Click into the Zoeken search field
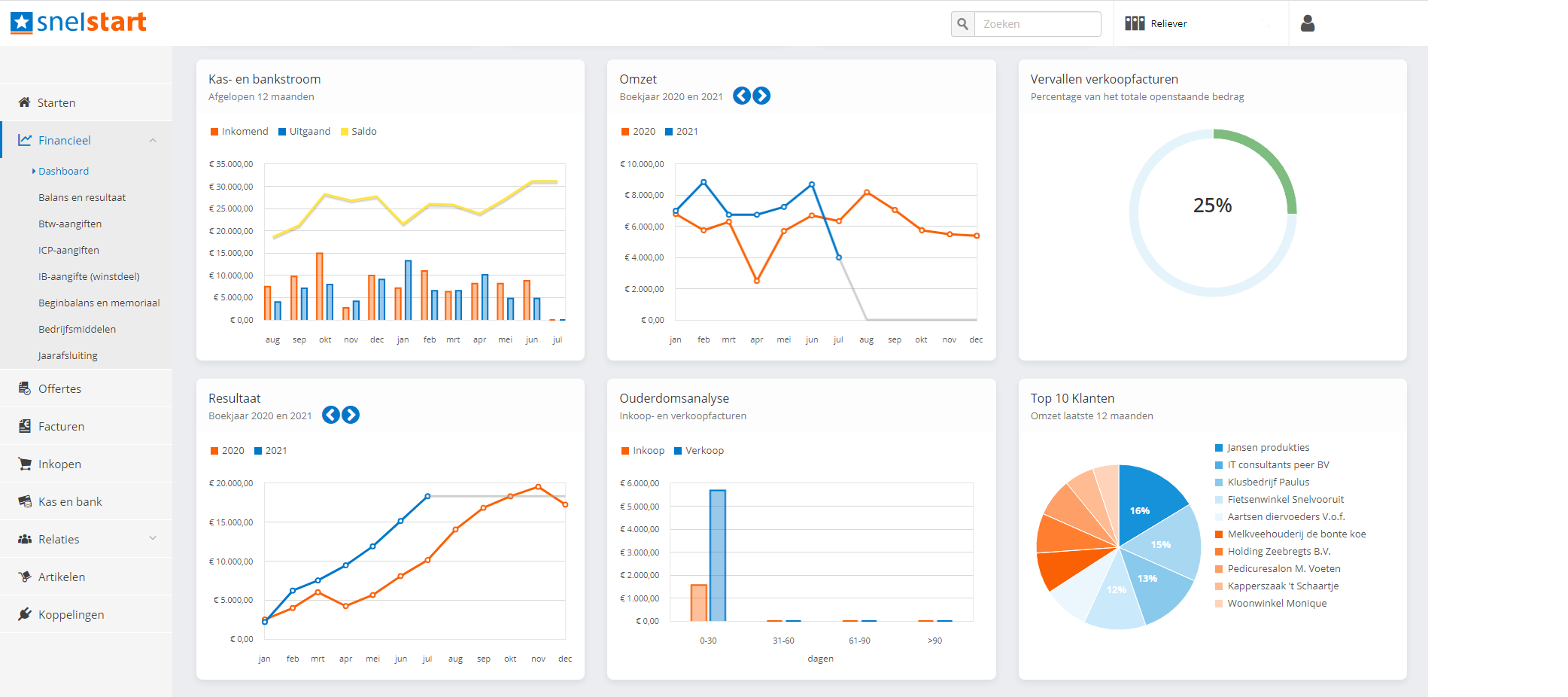 pos(1037,24)
